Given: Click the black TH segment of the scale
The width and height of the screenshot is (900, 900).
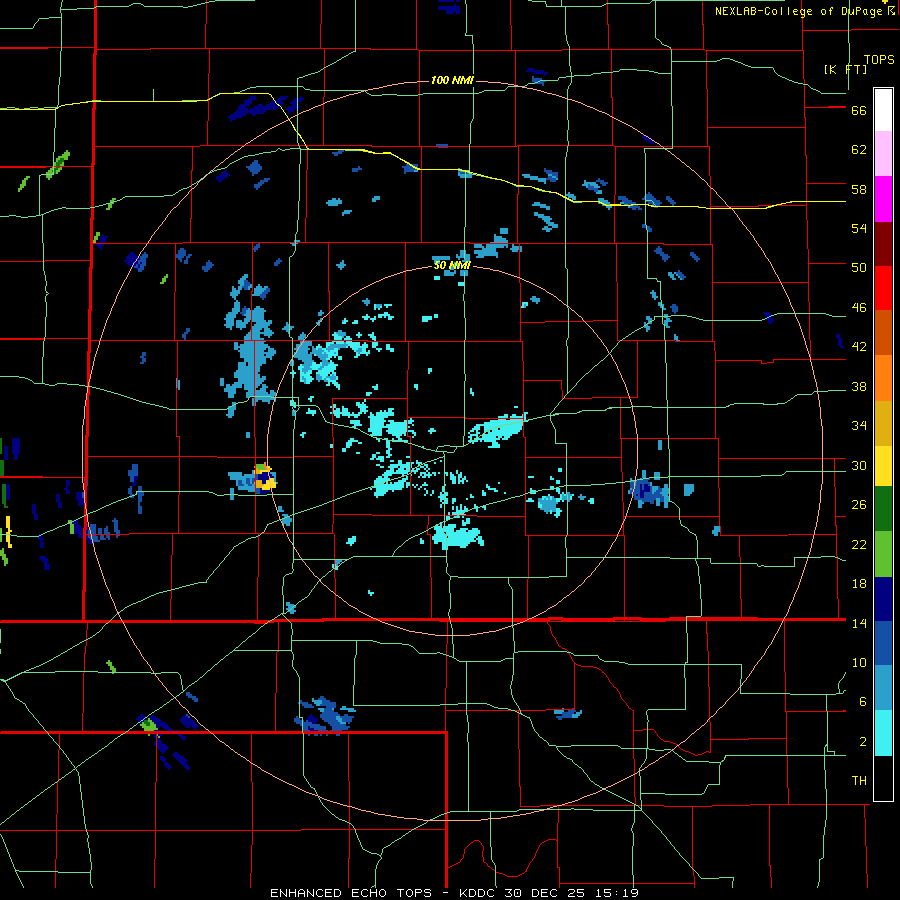Looking at the screenshot, I should [883, 778].
